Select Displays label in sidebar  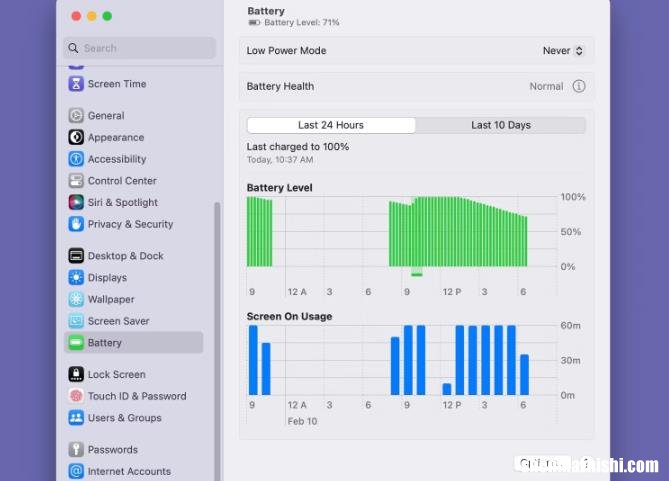(107, 277)
